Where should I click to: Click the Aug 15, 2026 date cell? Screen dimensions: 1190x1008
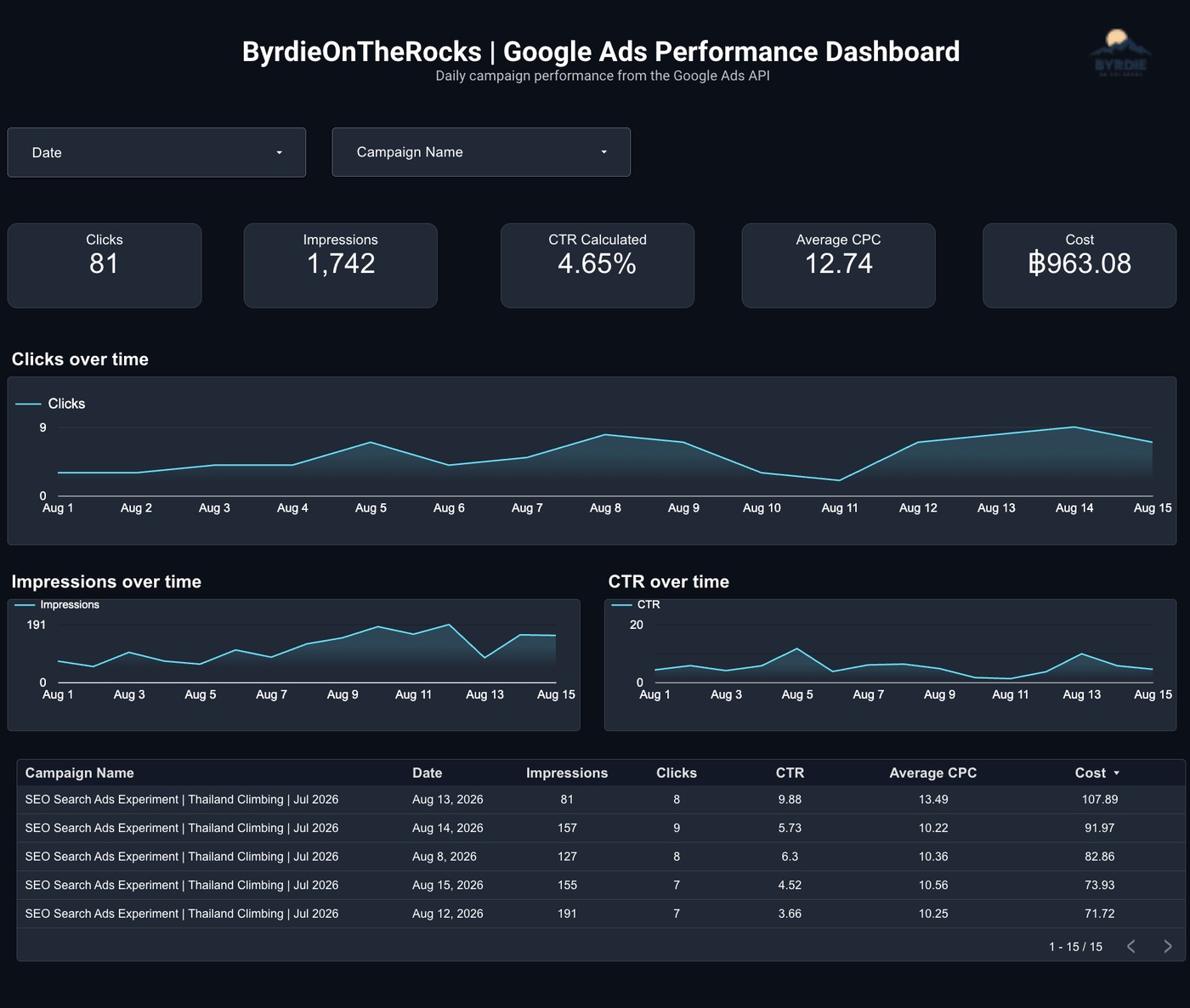click(448, 885)
